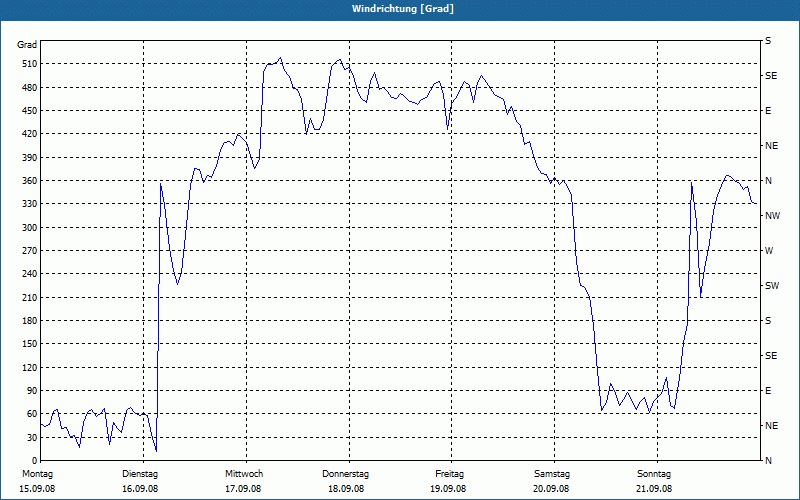
Task: Click the date '20.09.08'
Action: point(551,489)
